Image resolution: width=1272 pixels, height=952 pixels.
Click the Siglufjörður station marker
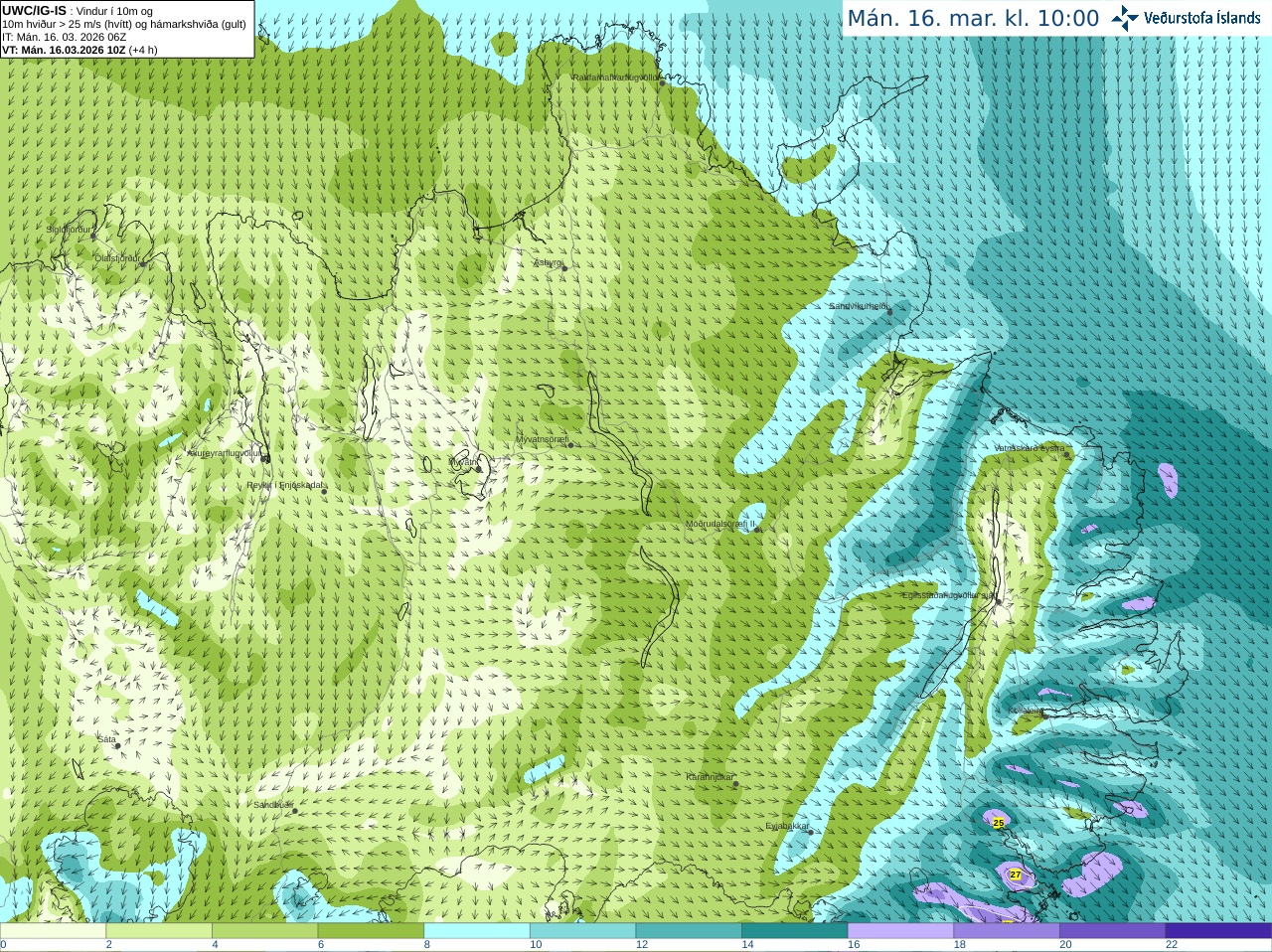93,237
